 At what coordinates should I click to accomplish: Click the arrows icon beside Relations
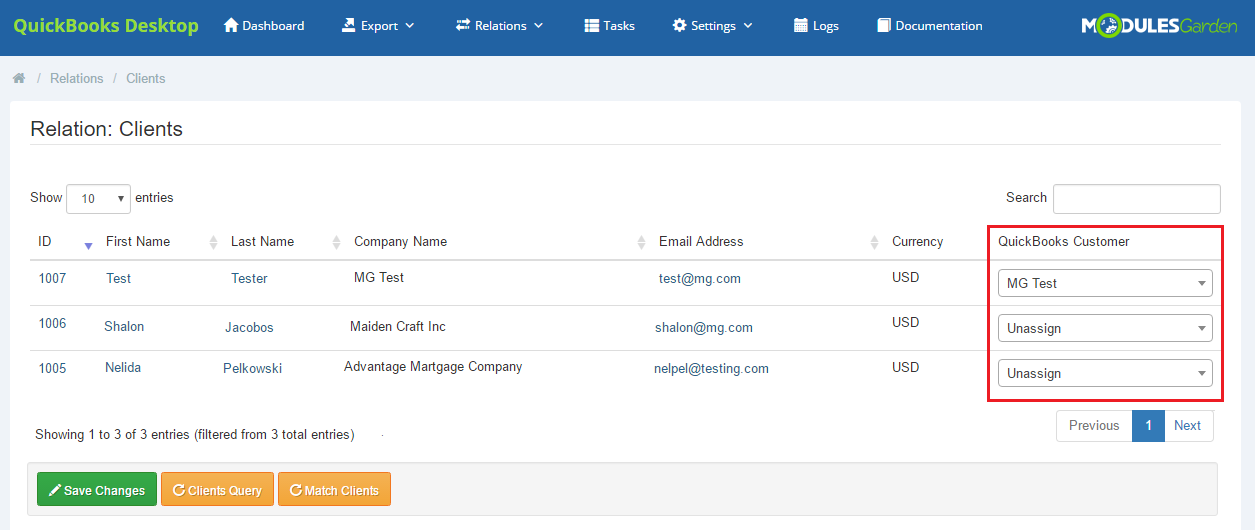click(x=463, y=25)
